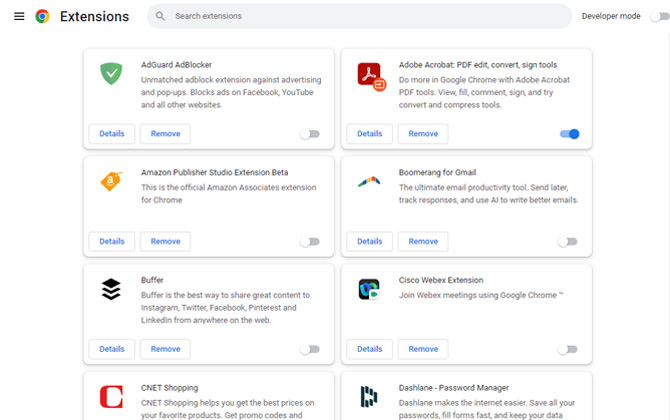The width and height of the screenshot is (670, 420).
Task: Remove Boomerang for Gmail
Action: click(423, 241)
